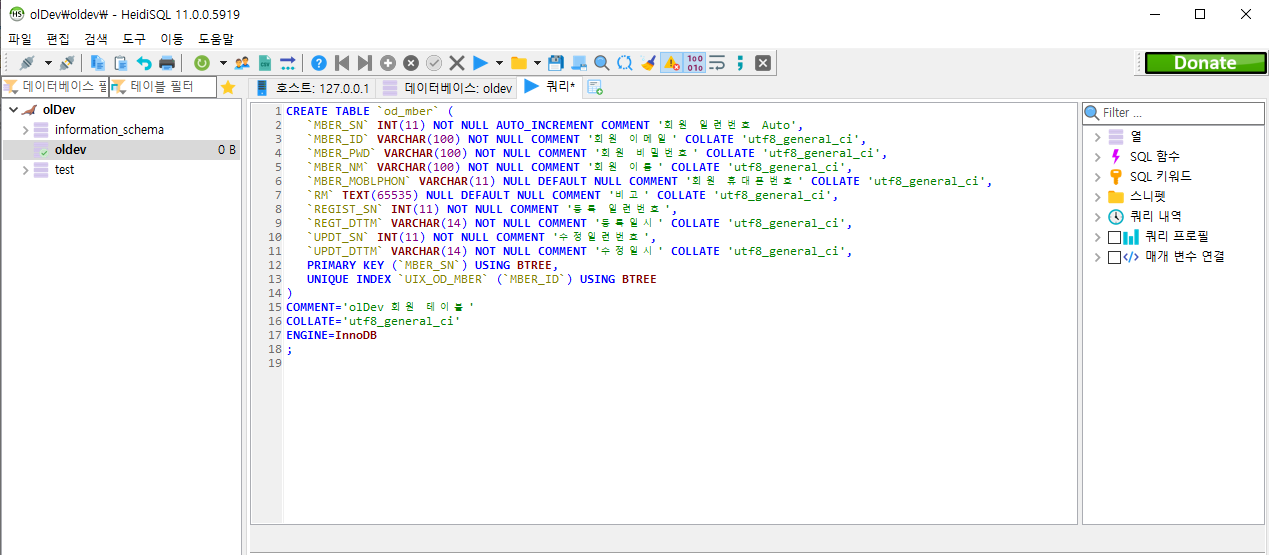Expand the 열 helper node
Screen dimensions: 1269x555
click(1097, 137)
